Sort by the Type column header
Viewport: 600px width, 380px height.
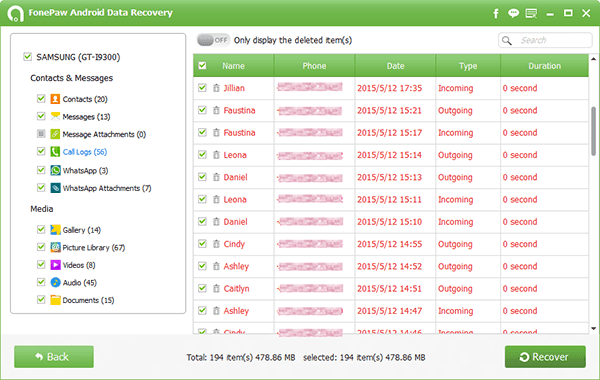tap(468, 66)
